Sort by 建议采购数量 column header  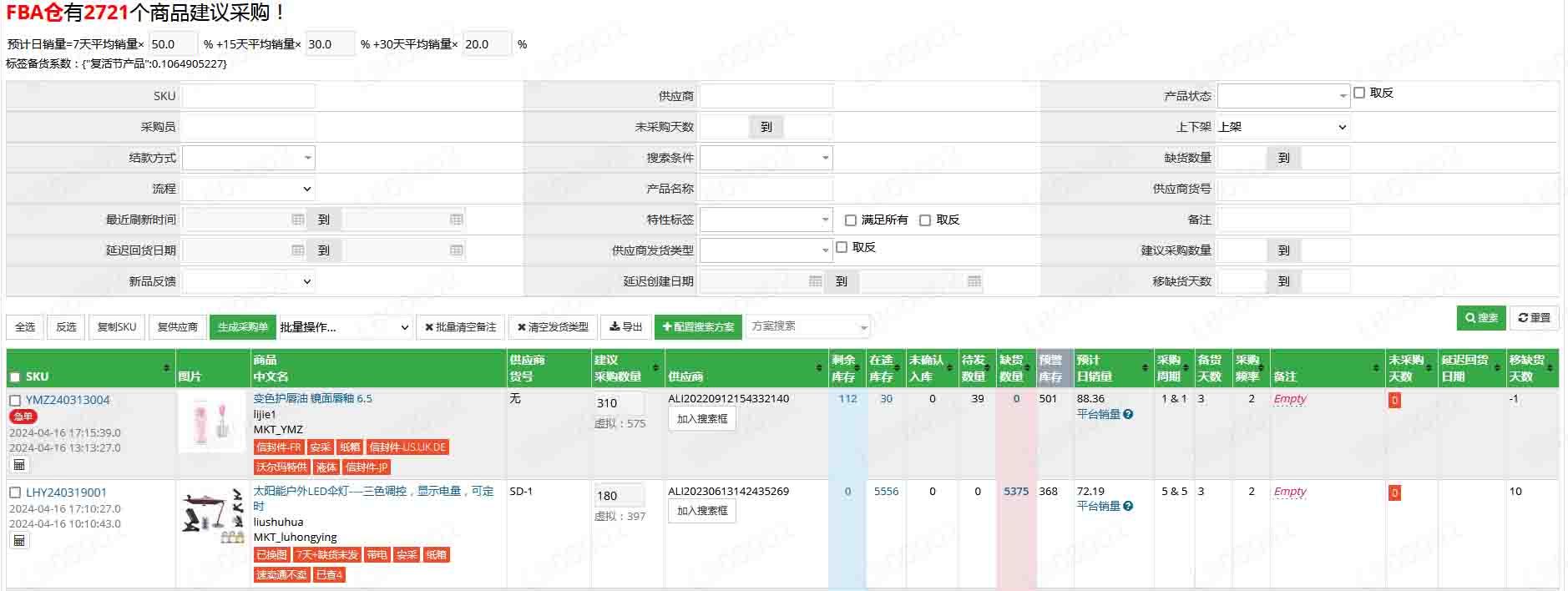(626, 368)
